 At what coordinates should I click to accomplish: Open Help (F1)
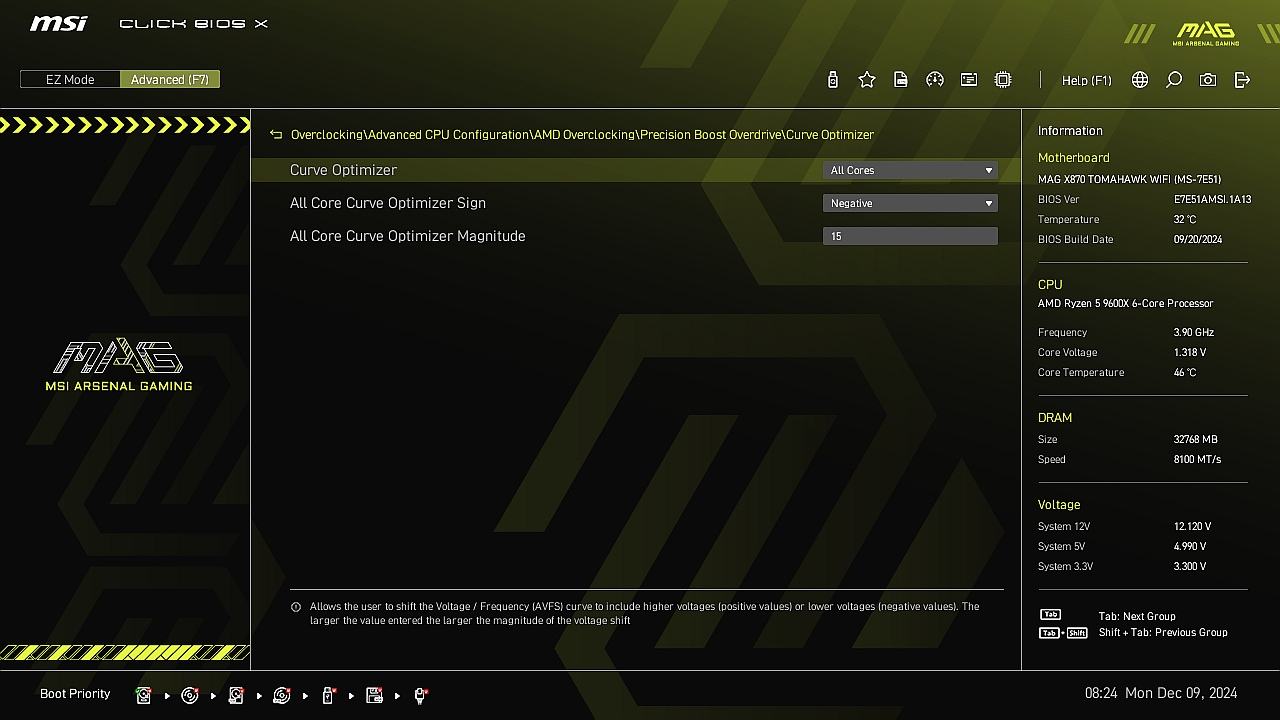click(x=1087, y=80)
